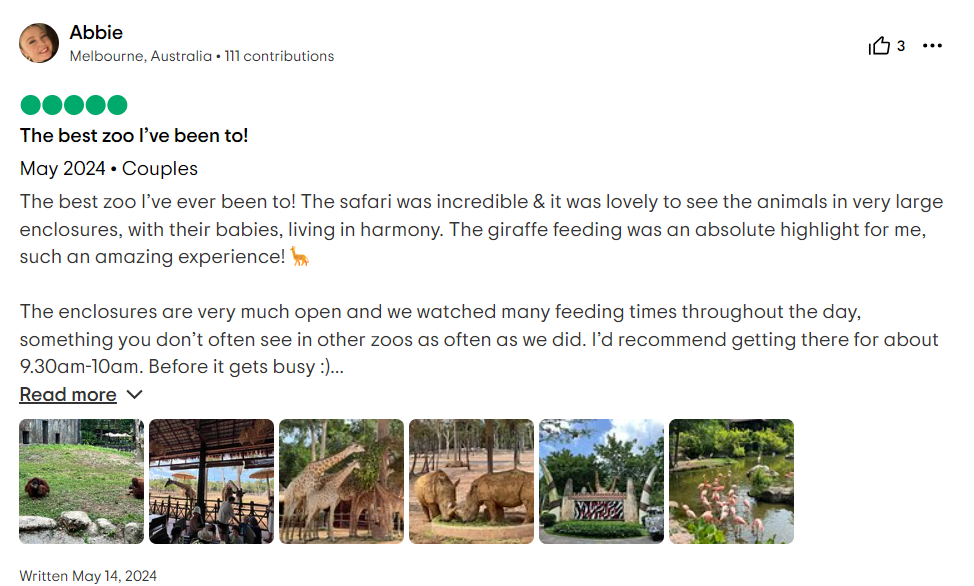
Task: Click the May 2024 Couples trip label
Action: 108,168
